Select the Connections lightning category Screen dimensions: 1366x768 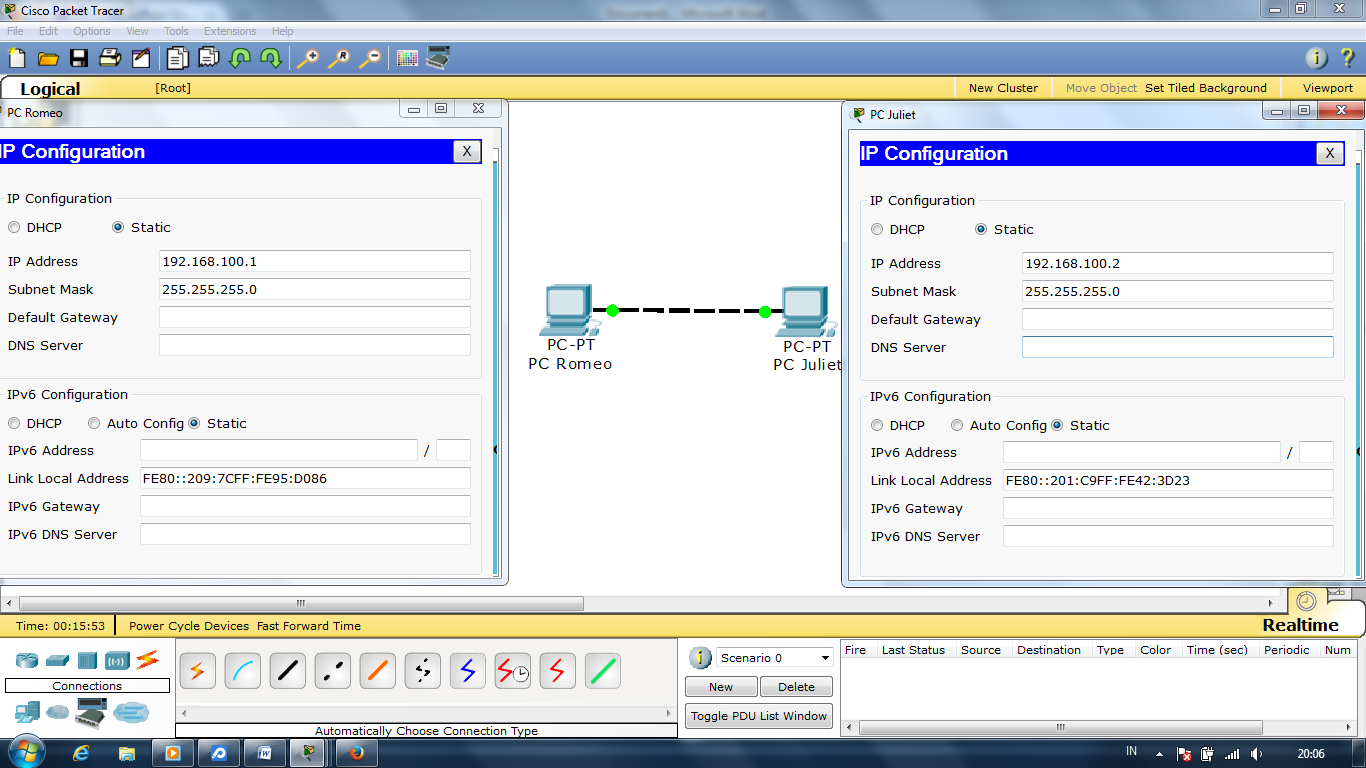pos(148,659)
